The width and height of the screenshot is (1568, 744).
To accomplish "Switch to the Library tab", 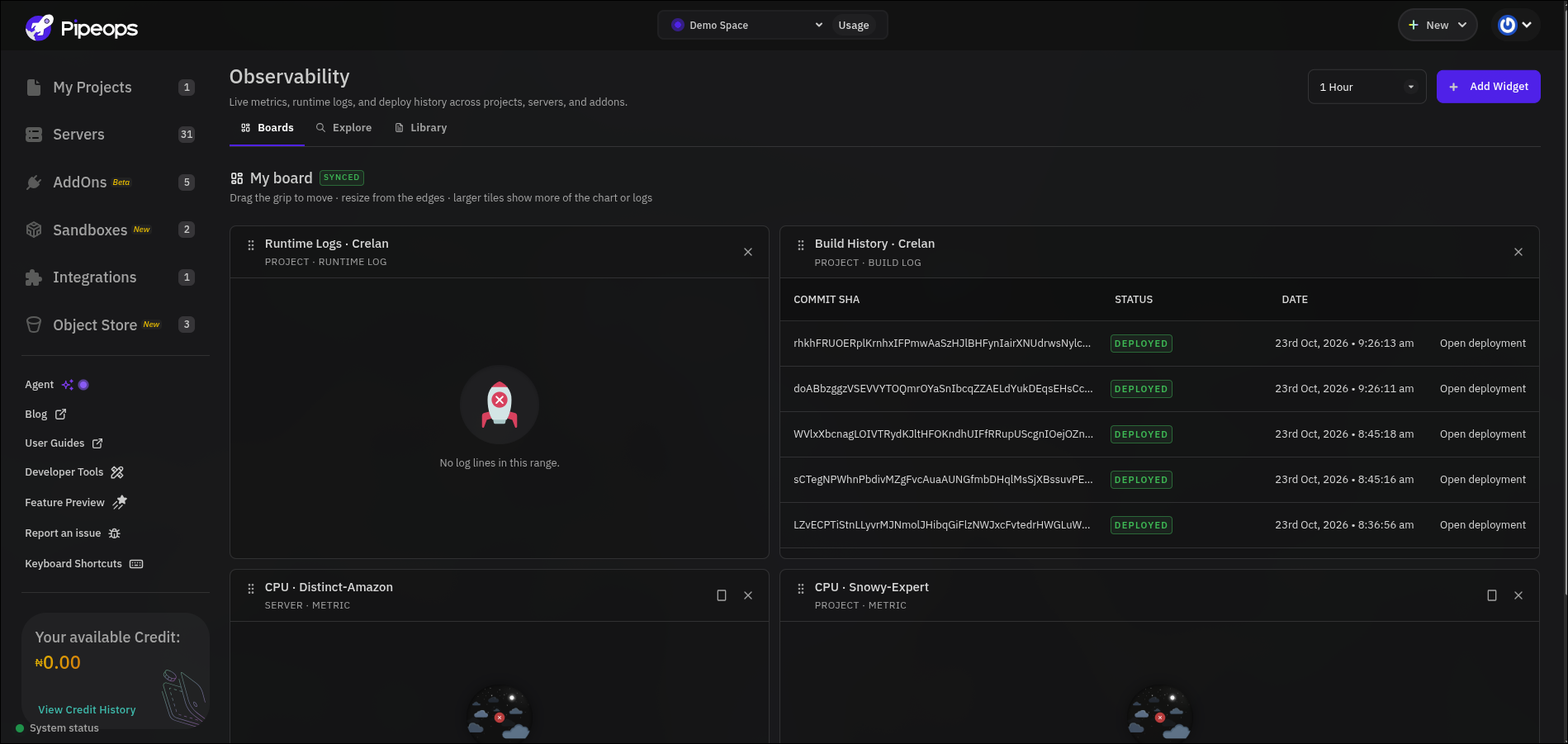I will 420,128.
